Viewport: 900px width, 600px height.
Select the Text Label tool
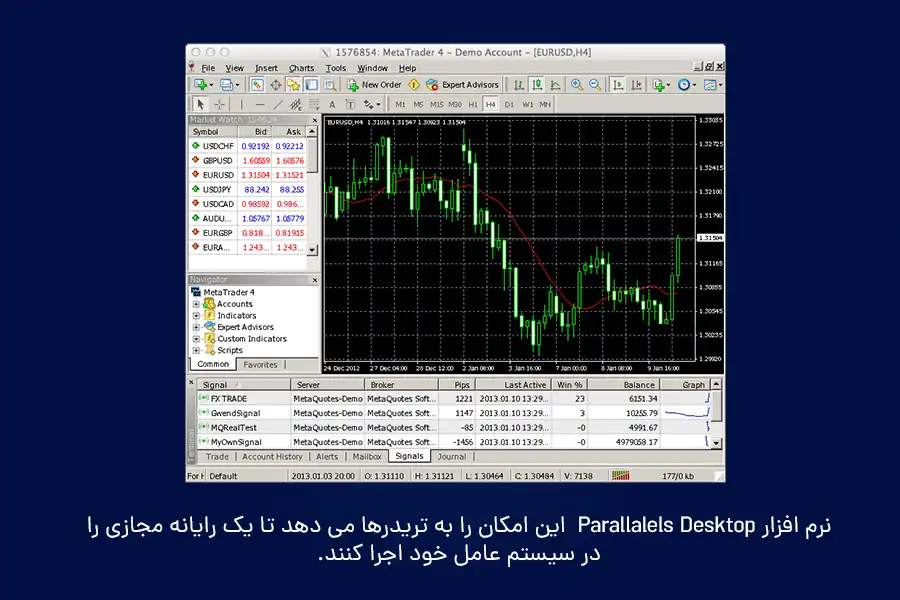(350, 104)
